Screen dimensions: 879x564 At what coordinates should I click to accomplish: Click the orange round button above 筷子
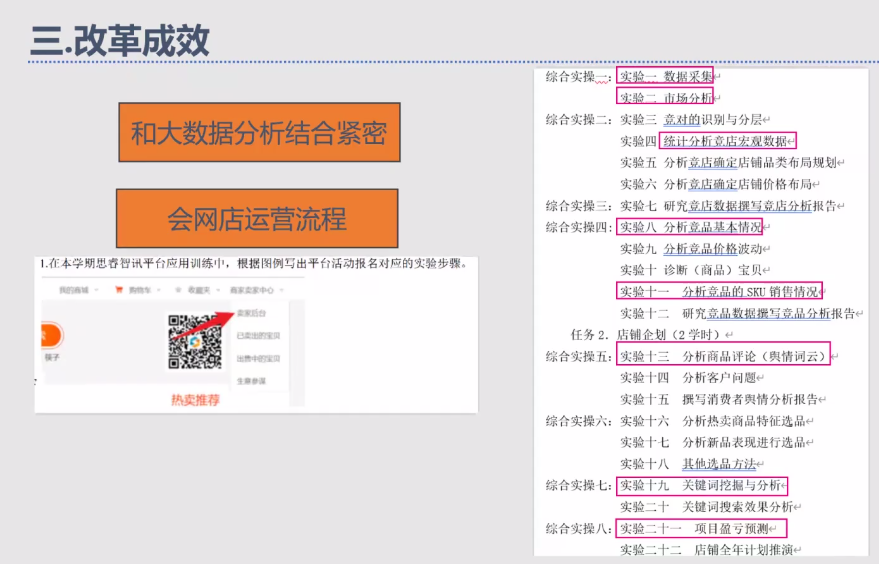click(x=50, y=335)
